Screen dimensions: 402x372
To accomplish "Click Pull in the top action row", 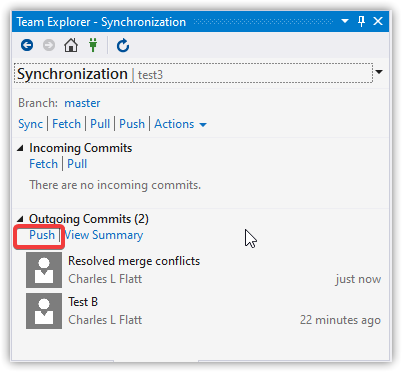I will click(100, 124).
